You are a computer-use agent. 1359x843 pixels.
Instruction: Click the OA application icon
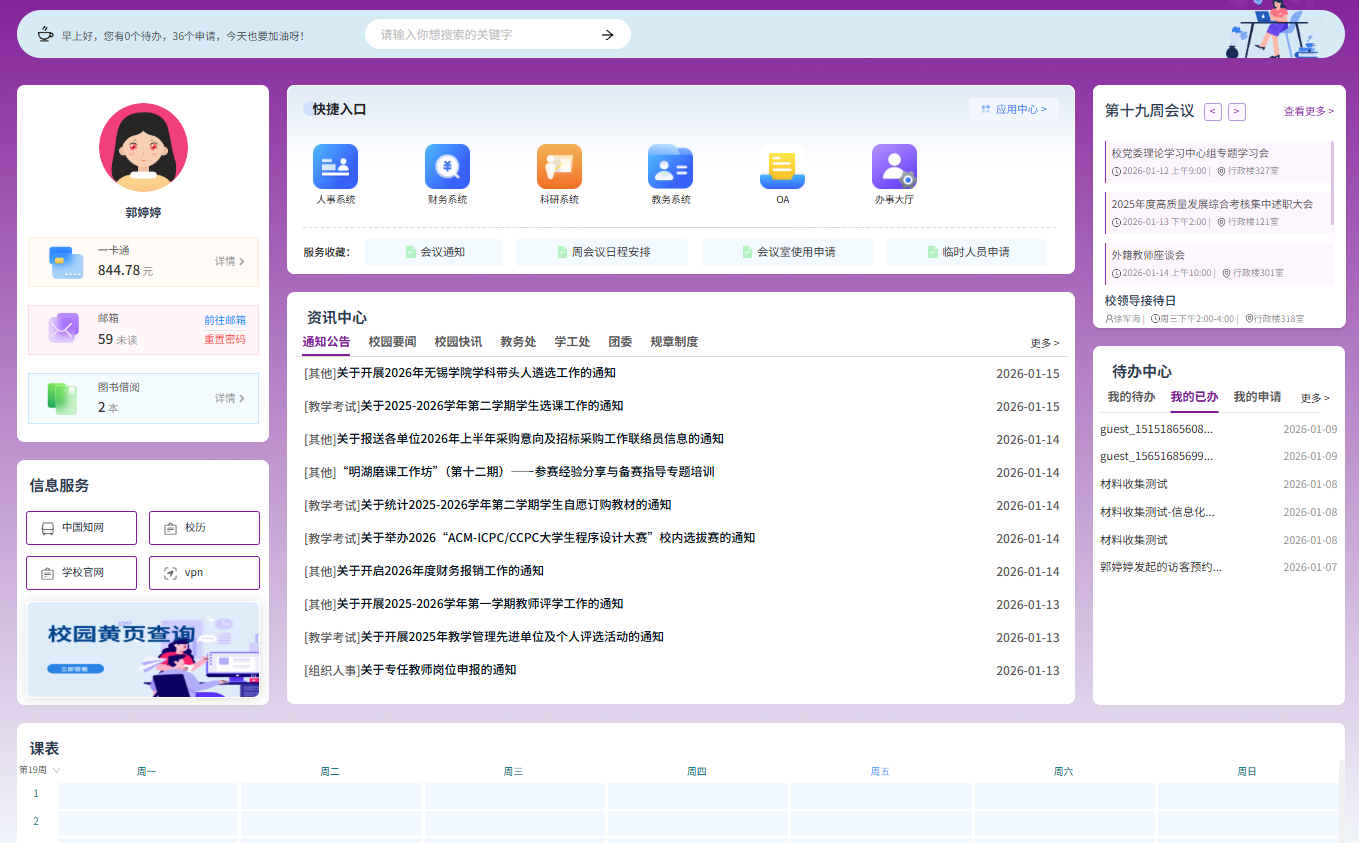pos(782,167)
